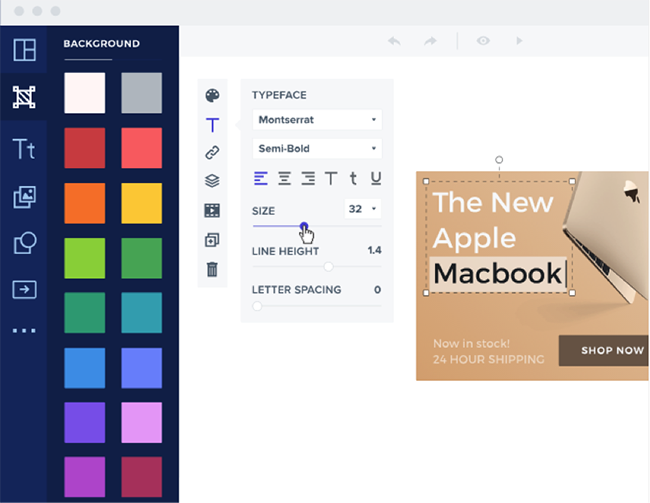Click the Line Height value 1.4
Screen dimensions: 650x503
[x=374, y=250]
